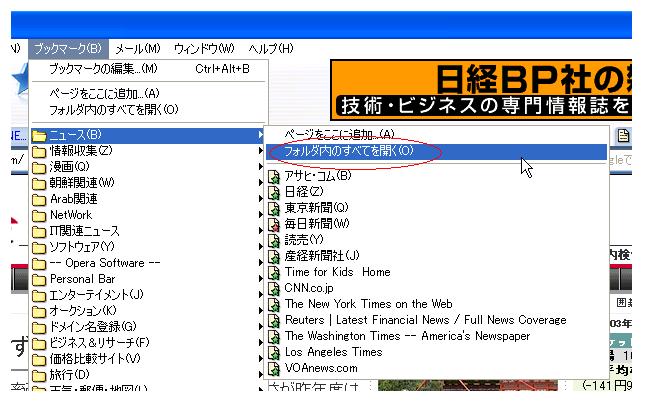647x403 pixels.
Task: Click the 日経(Z) bookmark icon
Action: click(x=274, y=193)
